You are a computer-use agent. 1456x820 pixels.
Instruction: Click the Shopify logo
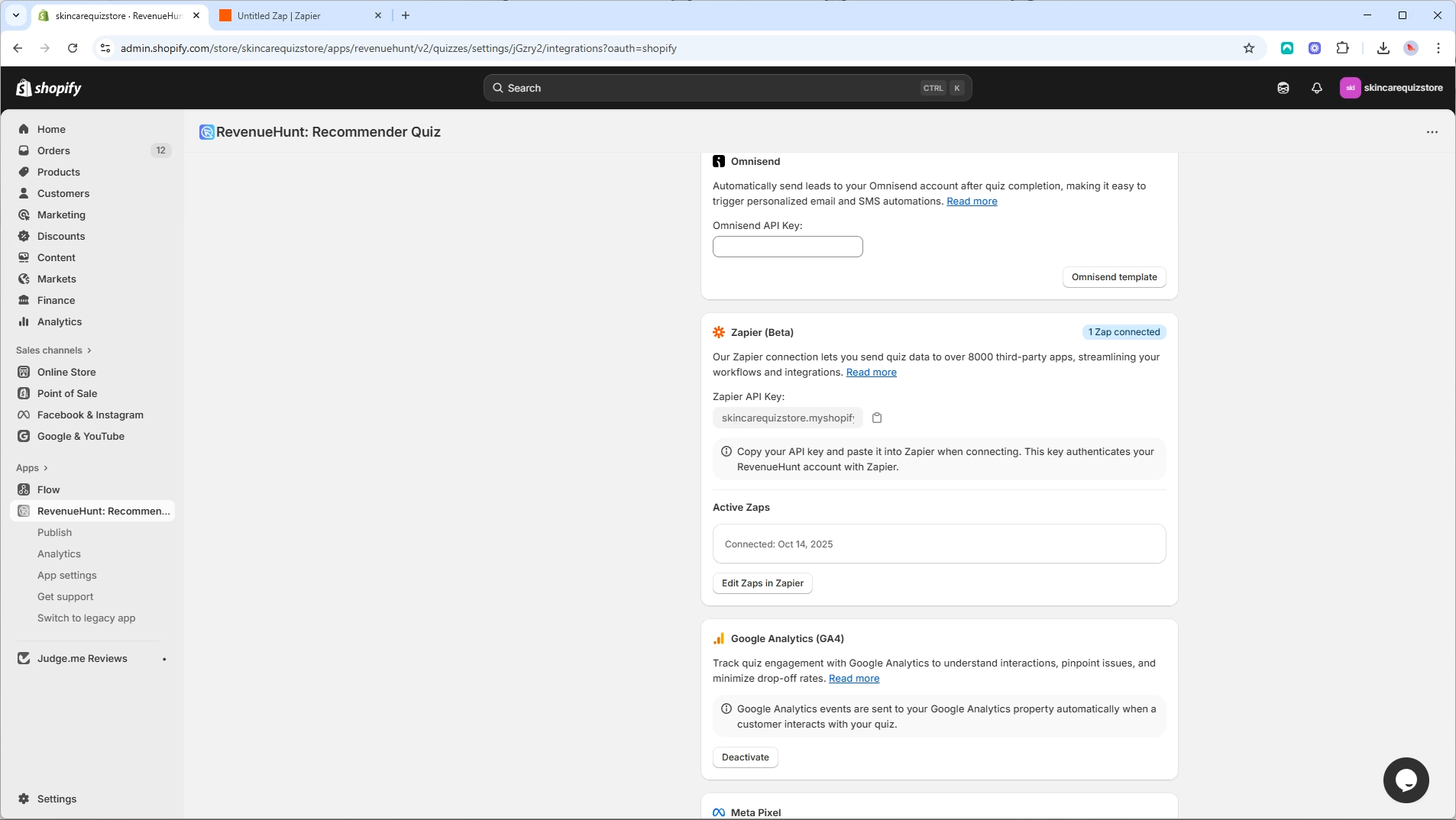[49, 87]
